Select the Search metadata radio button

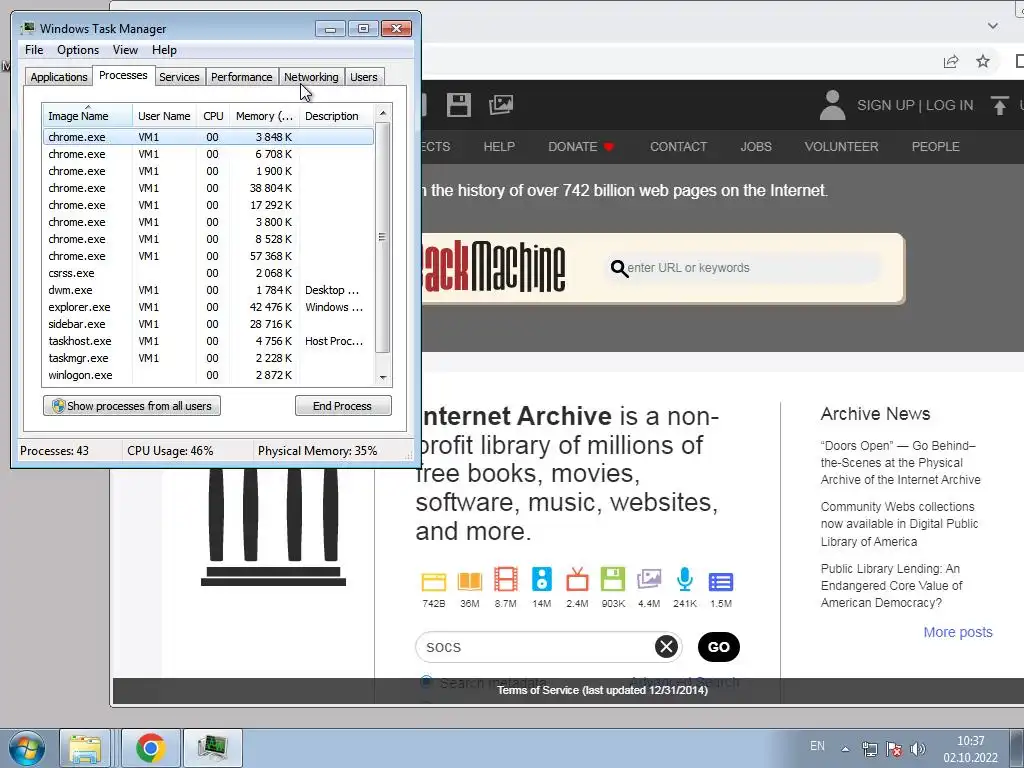(426, 682)
